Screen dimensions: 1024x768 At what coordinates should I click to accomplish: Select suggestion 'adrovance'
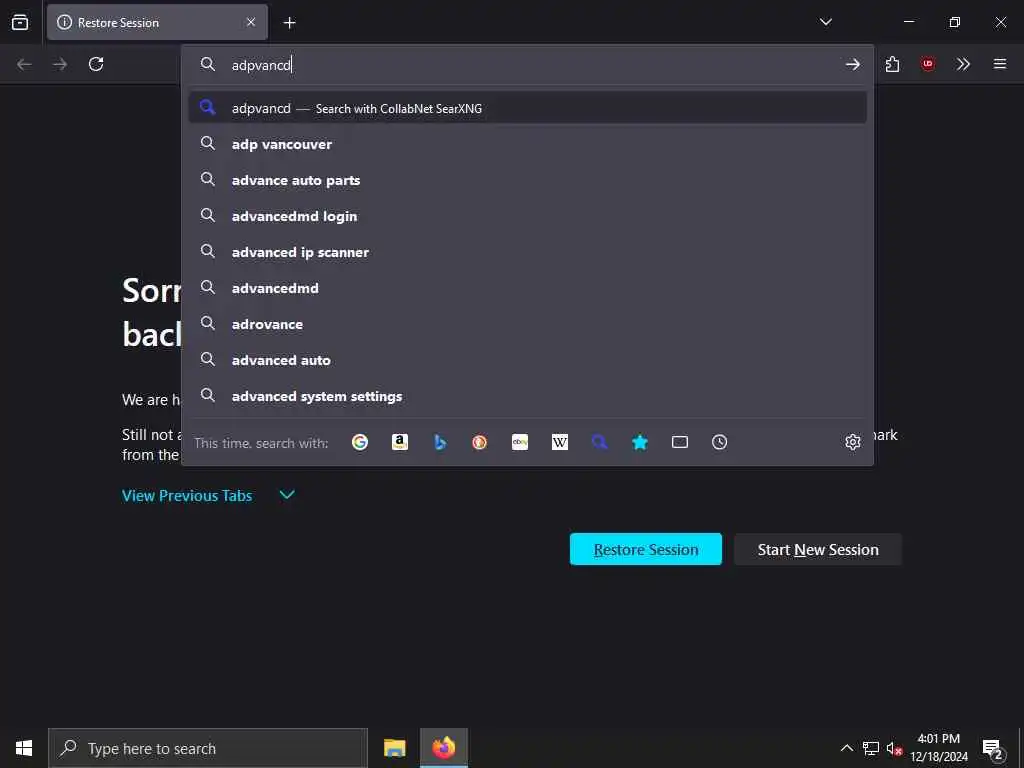coord(528,324)
